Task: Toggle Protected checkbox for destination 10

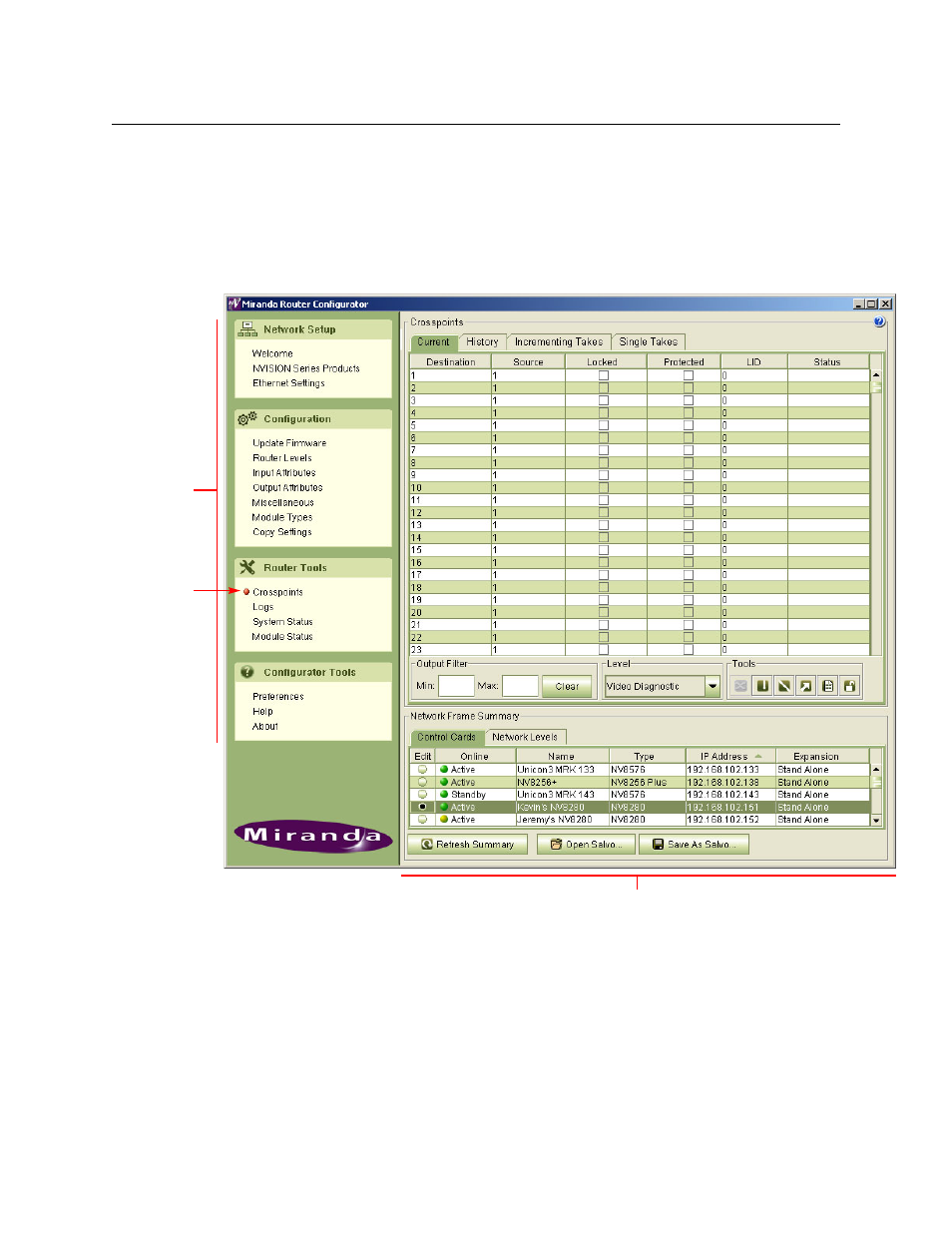Action: (x=688, y=487)
